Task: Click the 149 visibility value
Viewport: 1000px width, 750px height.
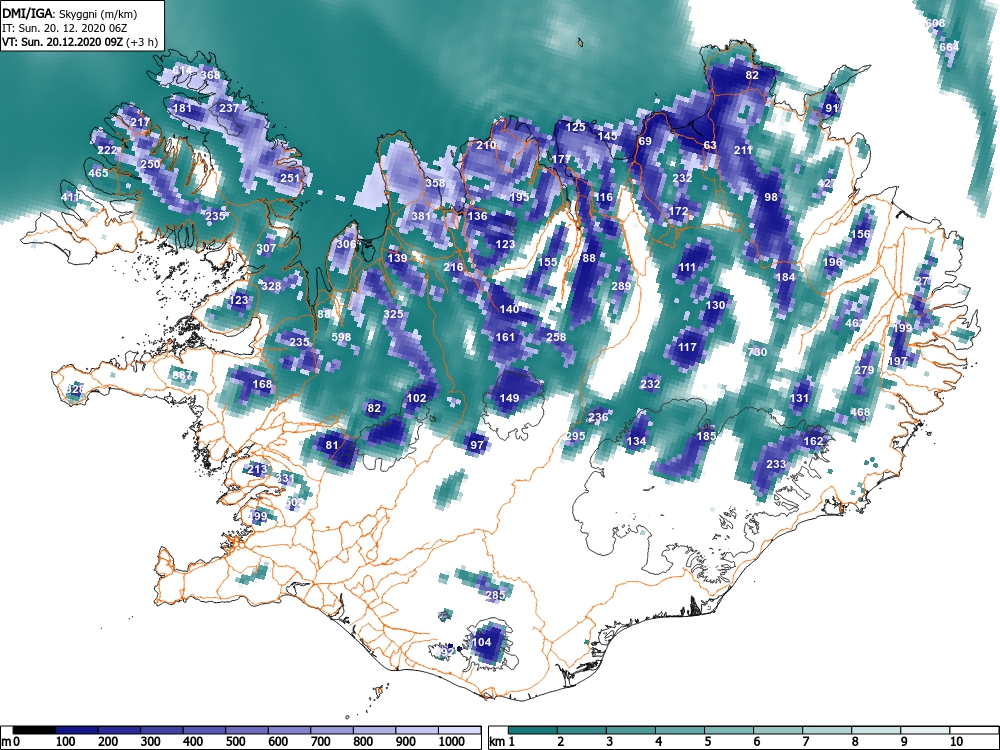Action: pos(509,398)
